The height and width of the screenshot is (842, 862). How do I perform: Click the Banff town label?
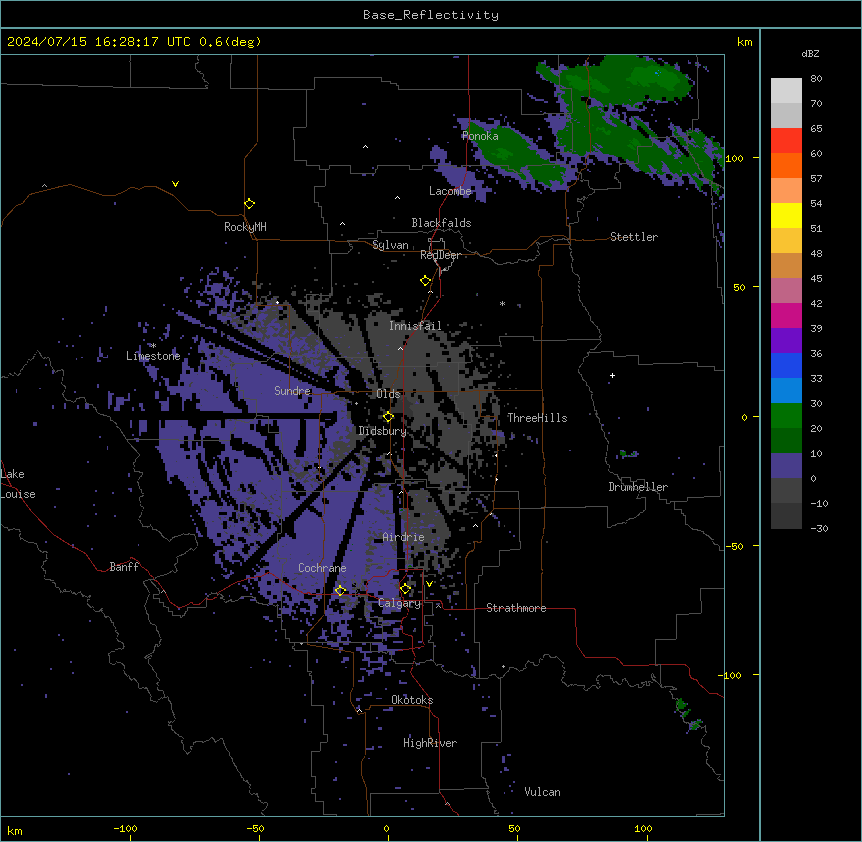click(124, 567)
